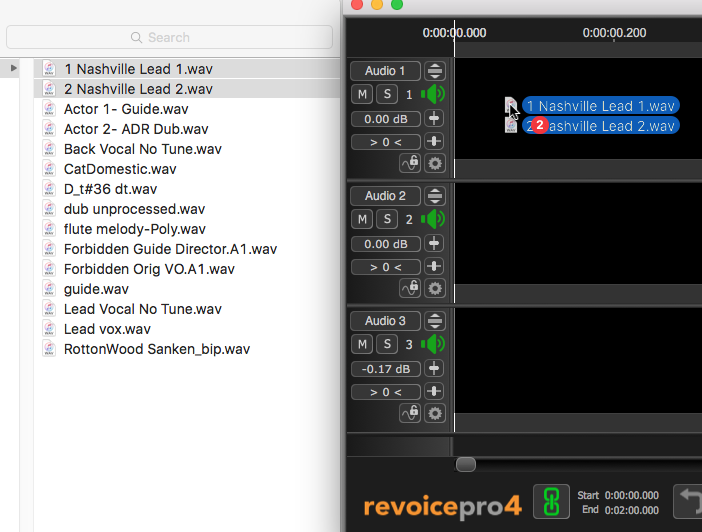Toggle mute on the Audio 3 track

[363, 344]
